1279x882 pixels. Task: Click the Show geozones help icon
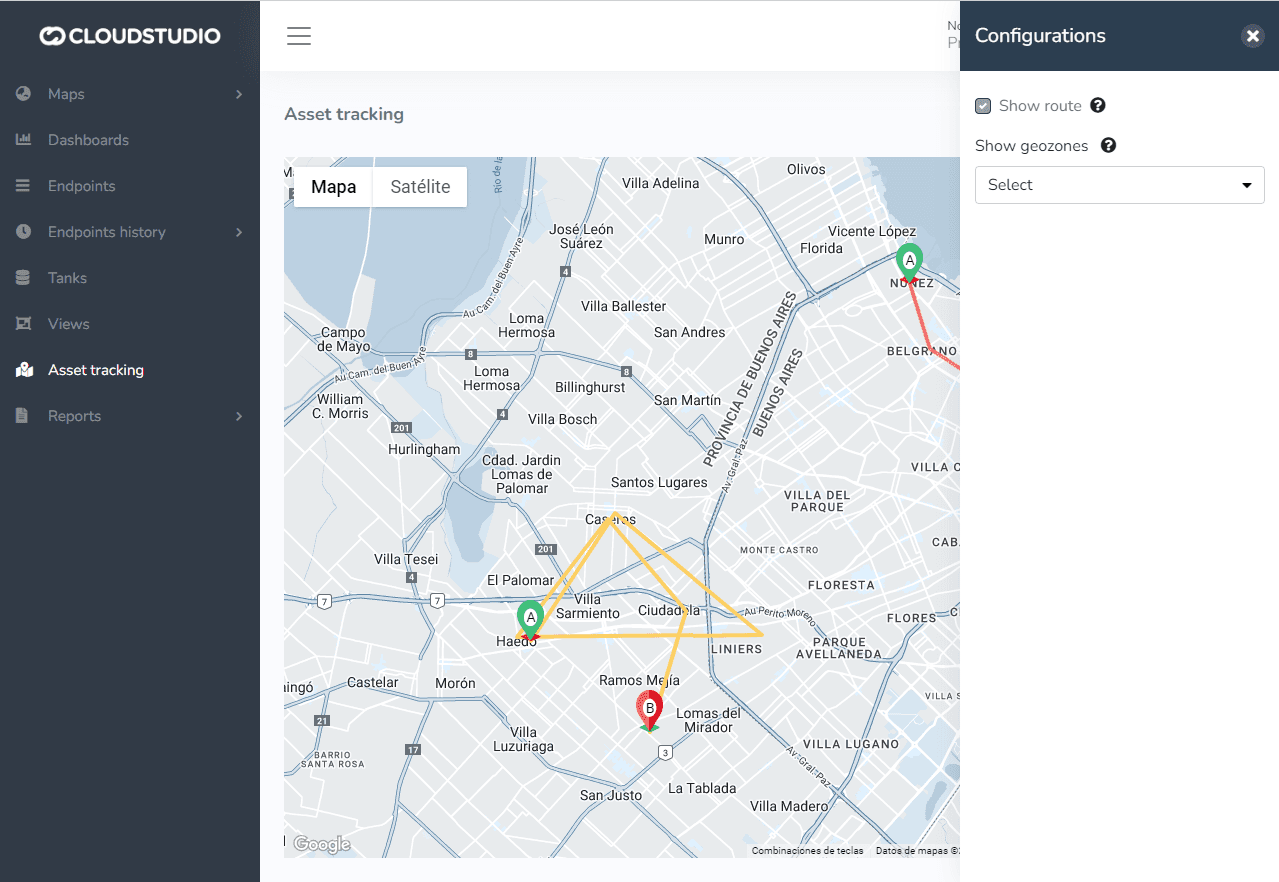point(1108,145)
